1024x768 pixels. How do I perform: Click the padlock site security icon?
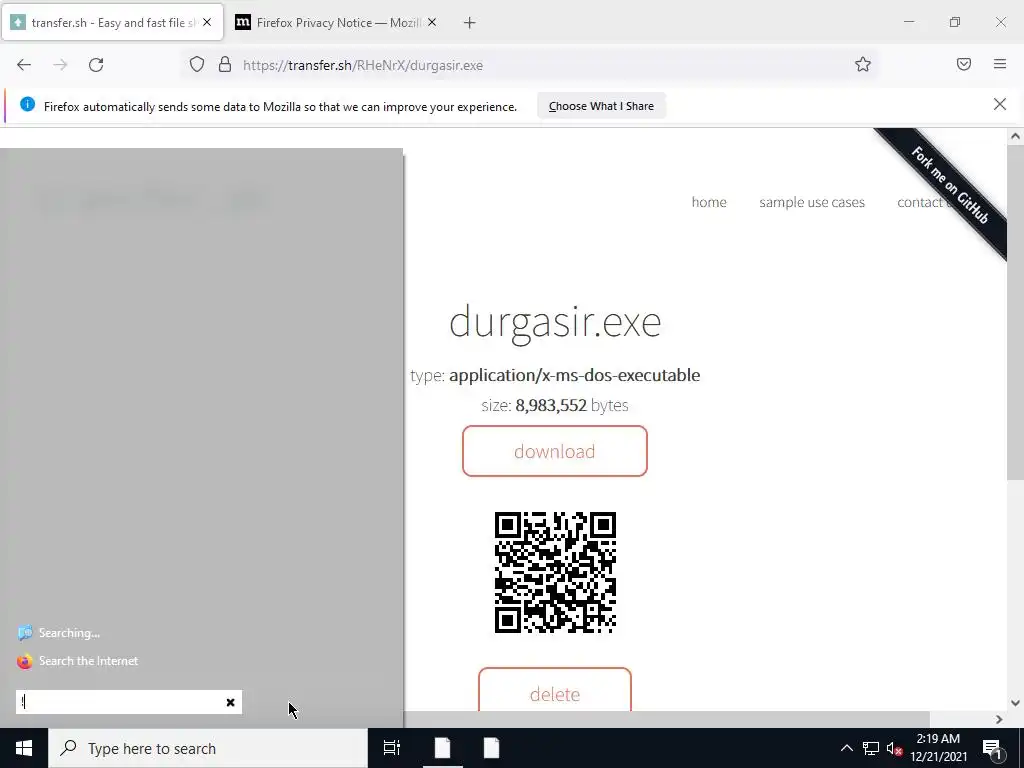click(225, 65)
